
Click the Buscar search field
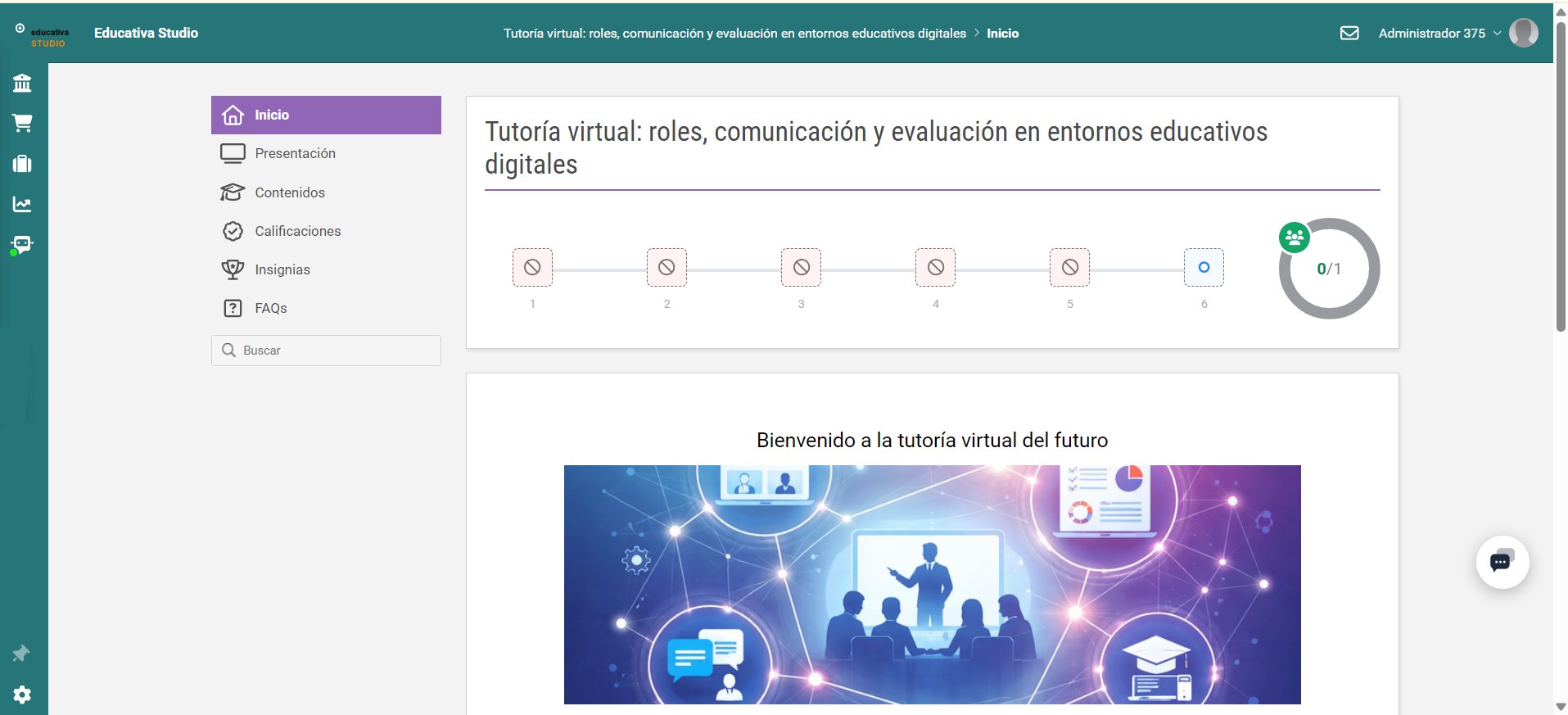[x=326, y=350]
